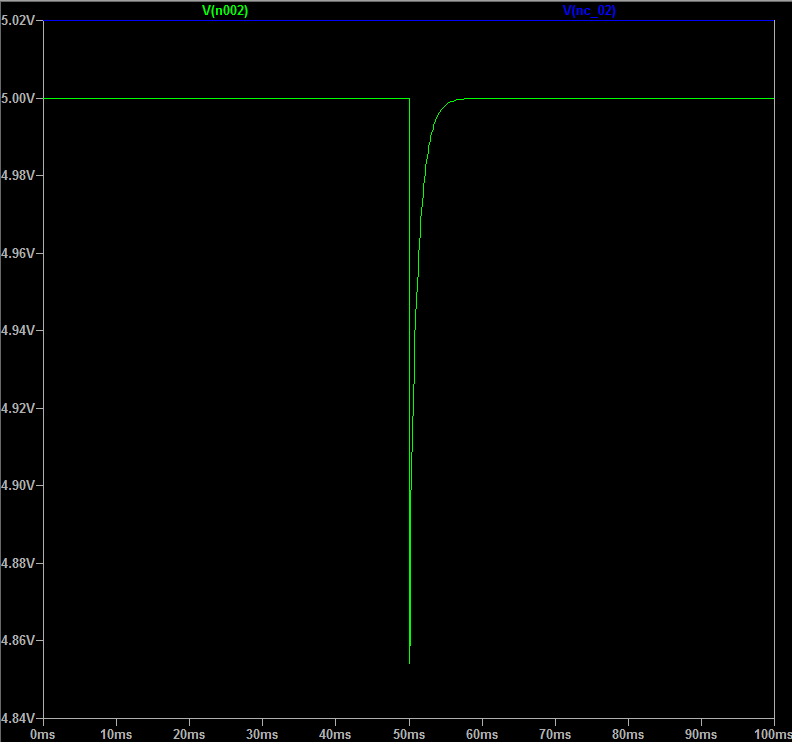792x742 pixels.
Task: Click the bottom tip of the green voltage dip
Action: pos(409,662)
